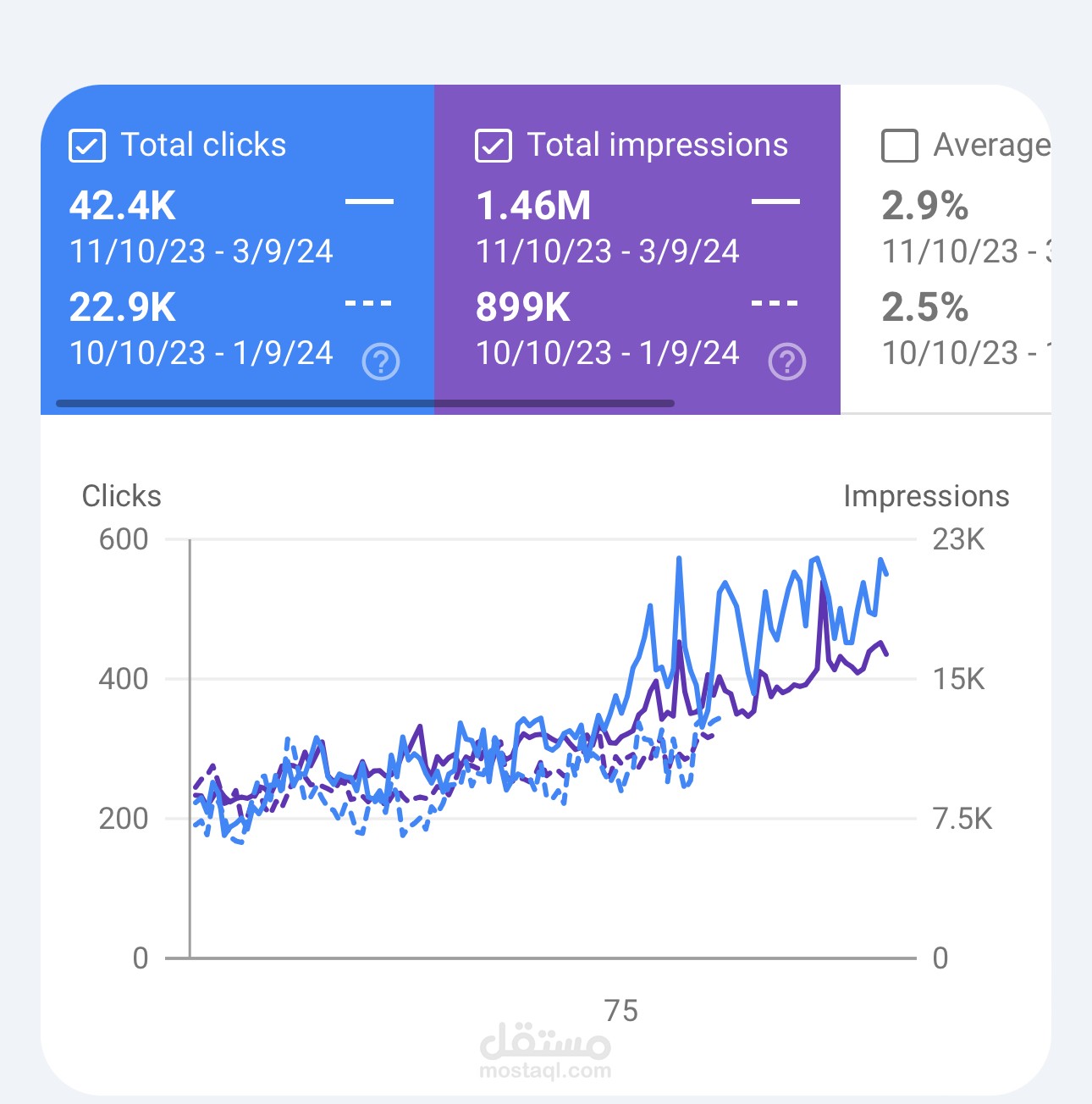Screen dimensions: 1092x1104
Task: Select the 42.4K total clicks value
Action: coord(123,206)
